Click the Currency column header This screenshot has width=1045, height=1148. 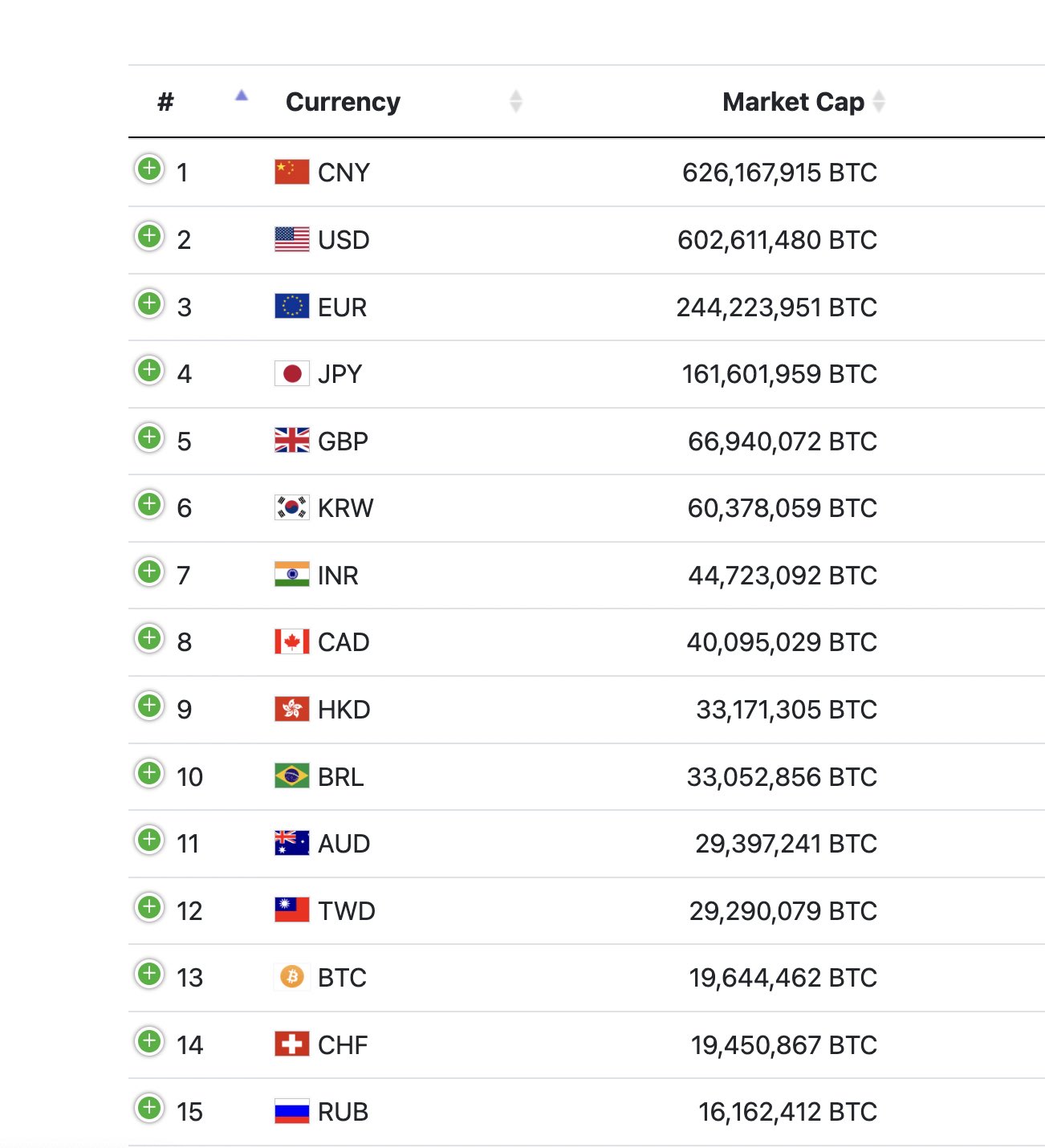click(343, 102)
